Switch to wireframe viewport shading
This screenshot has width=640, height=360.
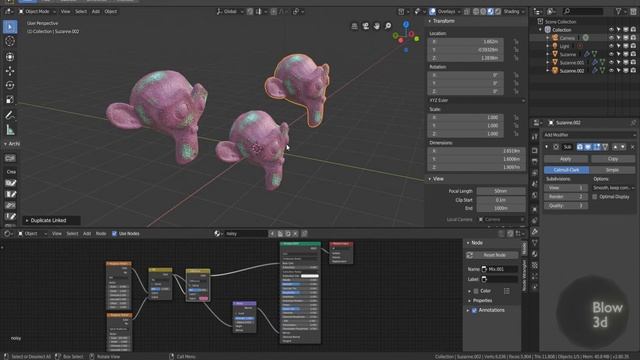(476, 11)
